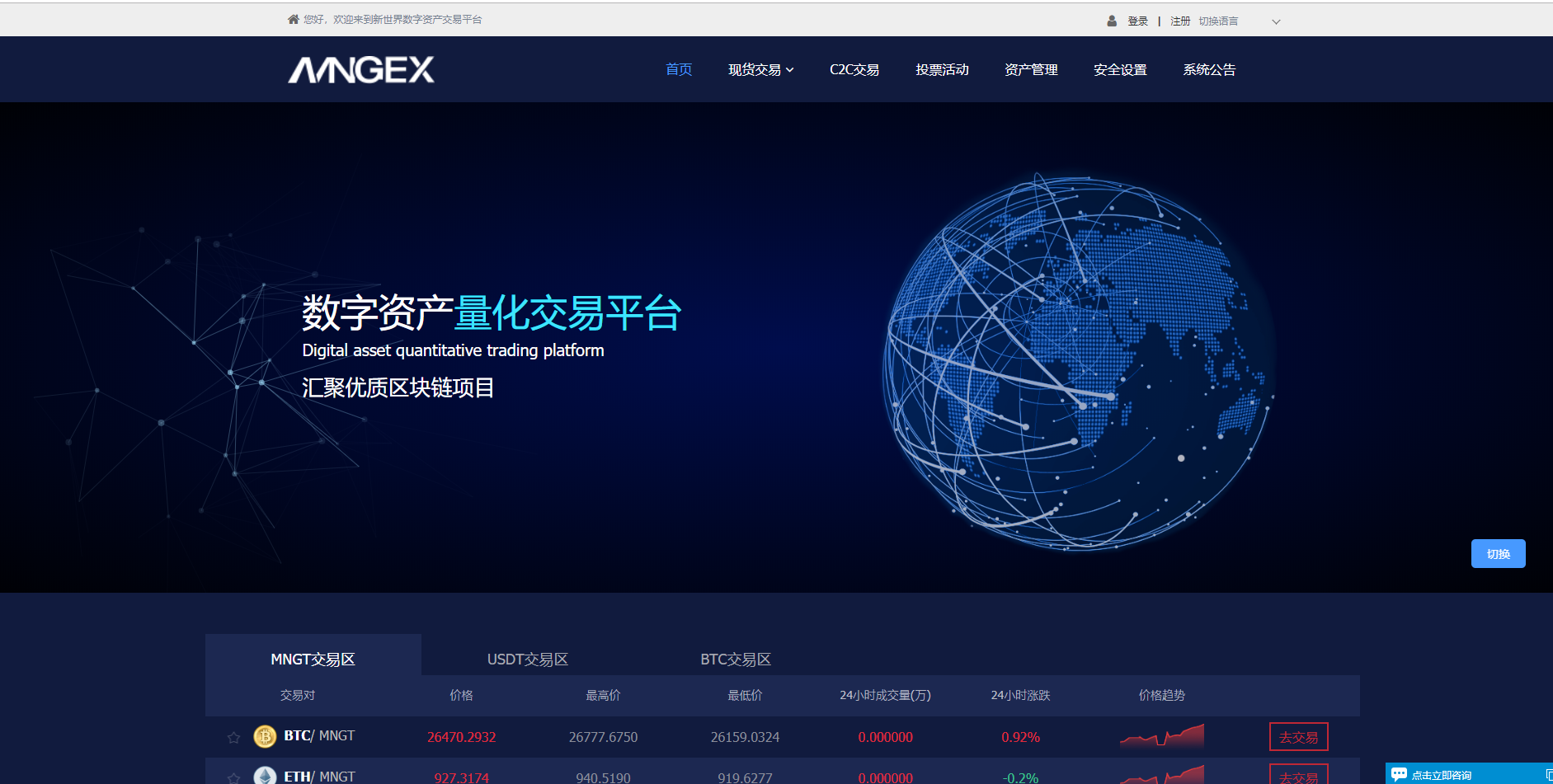Screen dimensions: 1553x784
Task: Switch to the BTC交易区 tab
Action: (x=735, y=659)
